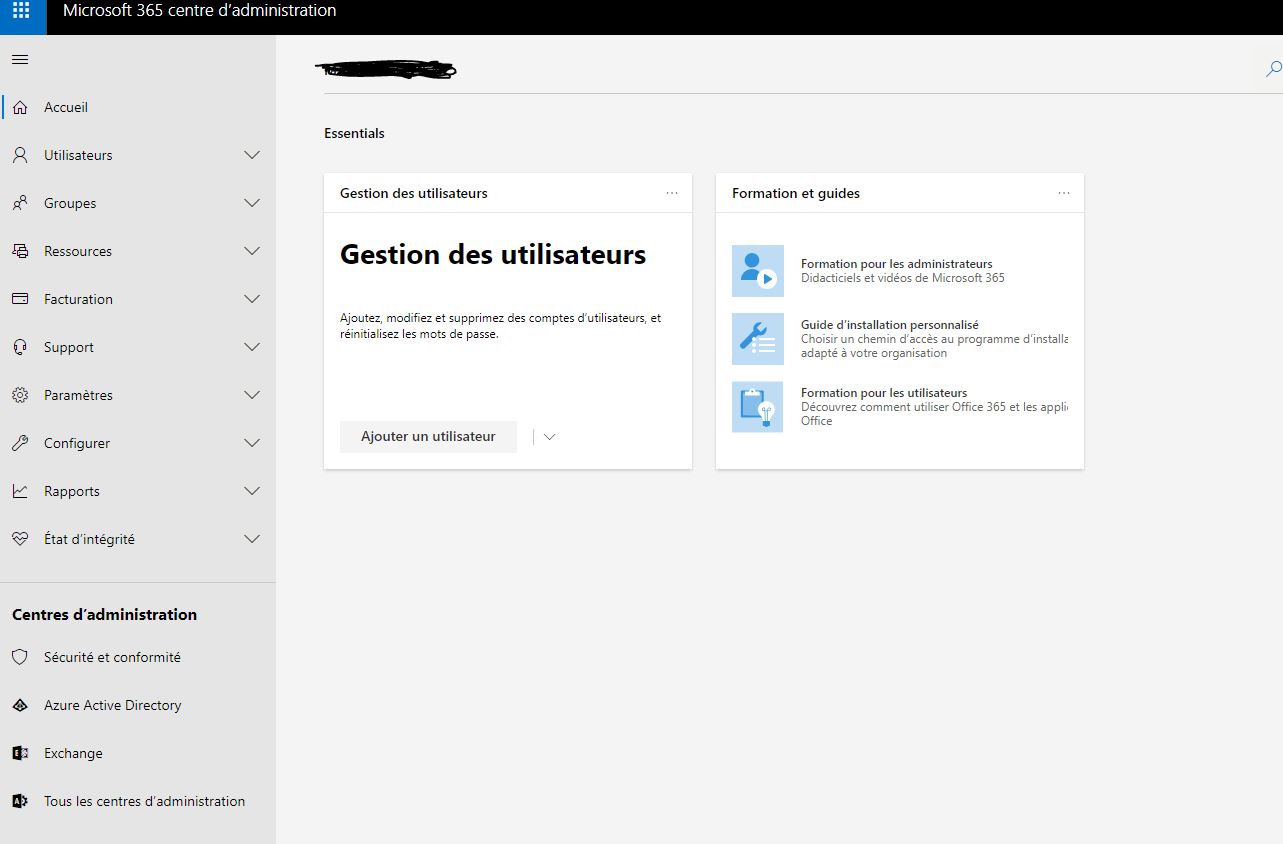Click the Groupes people icon
The height and width of the screenshot is (844, 1283).
tap(20, 203)
